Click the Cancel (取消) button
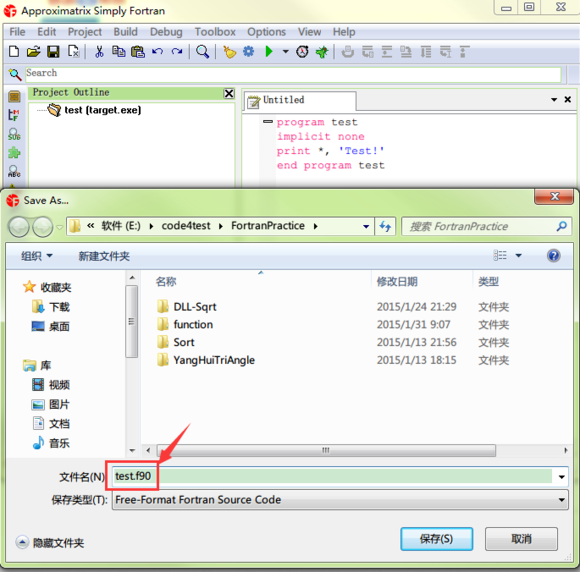This screenshot has height=572, width=580. (x=521, y=539)
